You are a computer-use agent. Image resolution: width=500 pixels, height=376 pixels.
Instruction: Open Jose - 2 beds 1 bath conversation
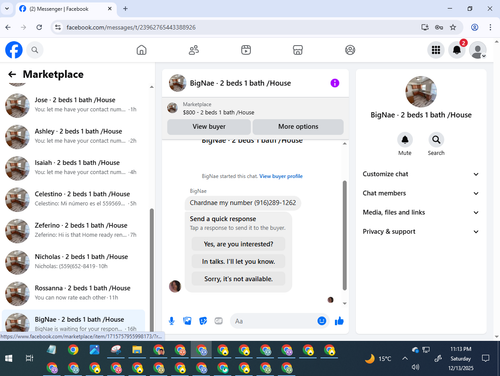[73, 105]
